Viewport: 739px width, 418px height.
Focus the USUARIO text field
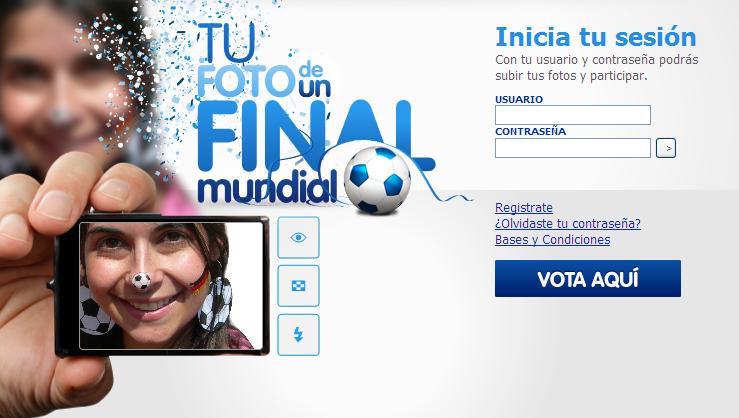click(573, 115)
